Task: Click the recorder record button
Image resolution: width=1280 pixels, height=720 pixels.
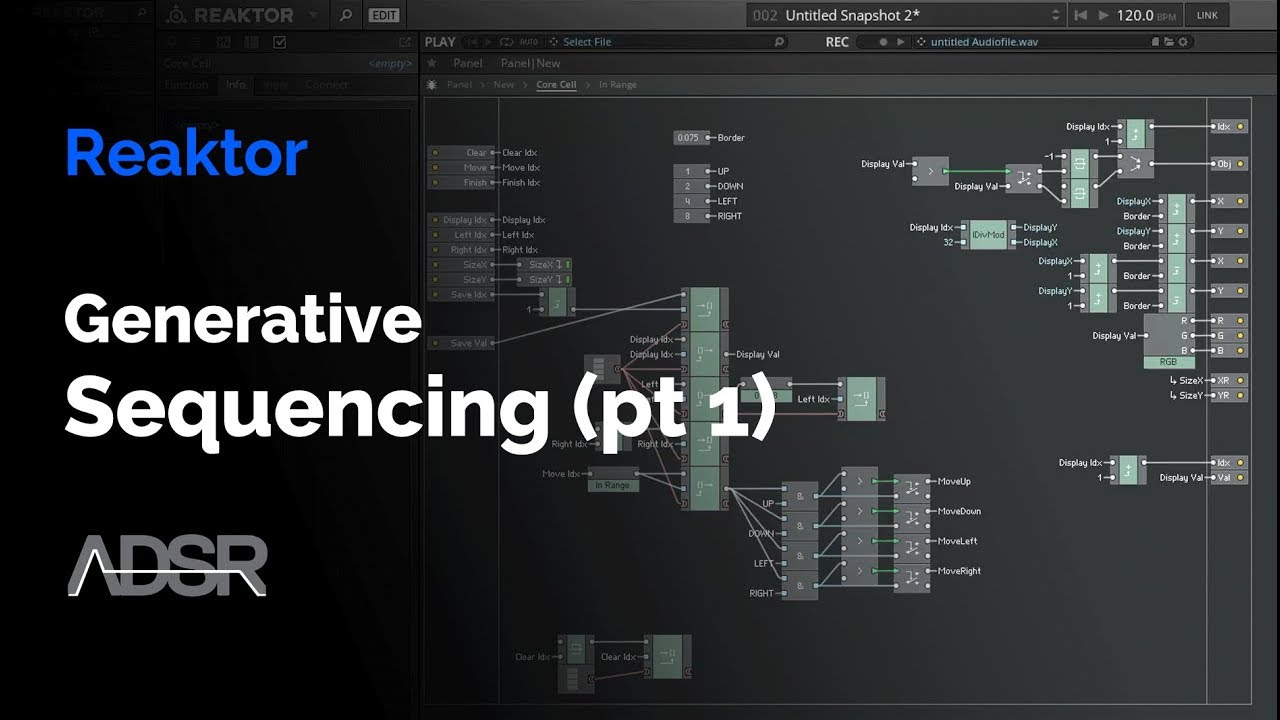Action: click(x=883, y=42)
